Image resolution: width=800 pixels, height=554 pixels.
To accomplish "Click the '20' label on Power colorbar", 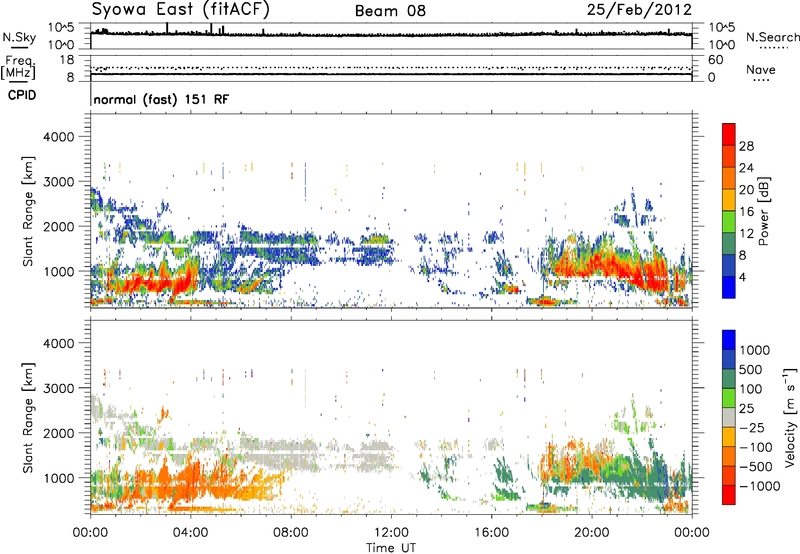I will (746, 190).
